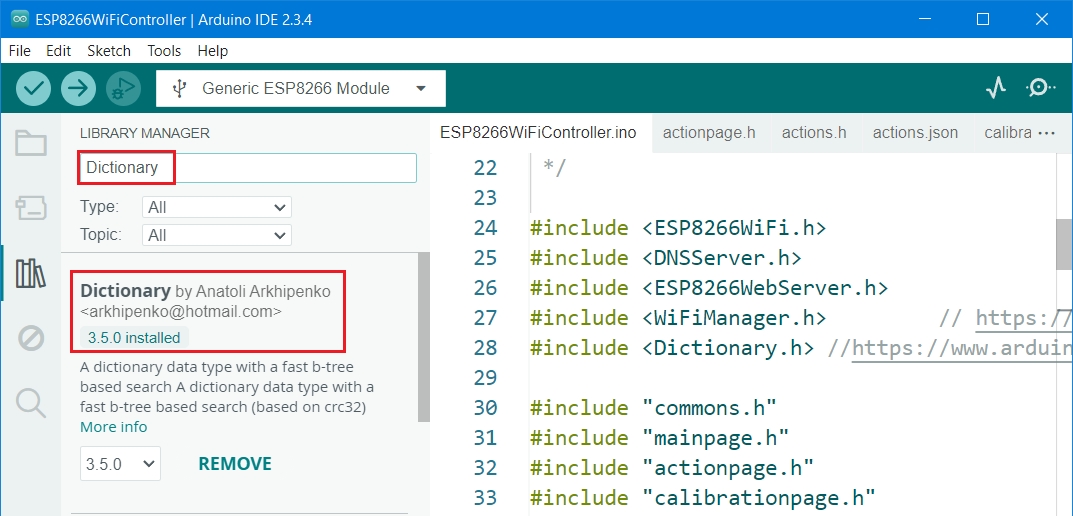Open the Topic filter dropdown
Viewport: 1073px width, 516px height.
[217, 235]
